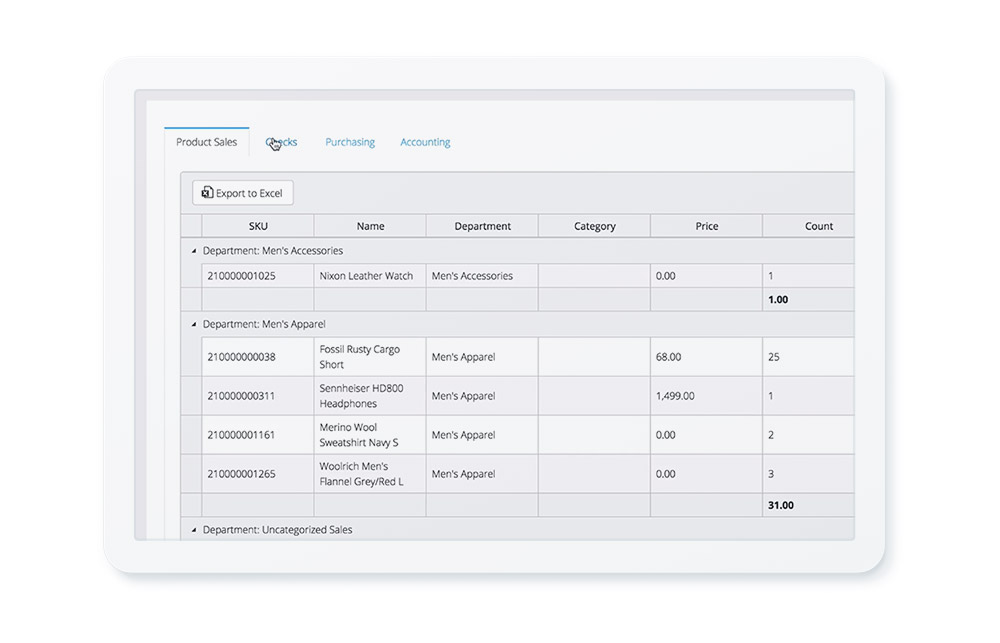
Task: Export the report to Excel
Action: (x=242, y=193)
